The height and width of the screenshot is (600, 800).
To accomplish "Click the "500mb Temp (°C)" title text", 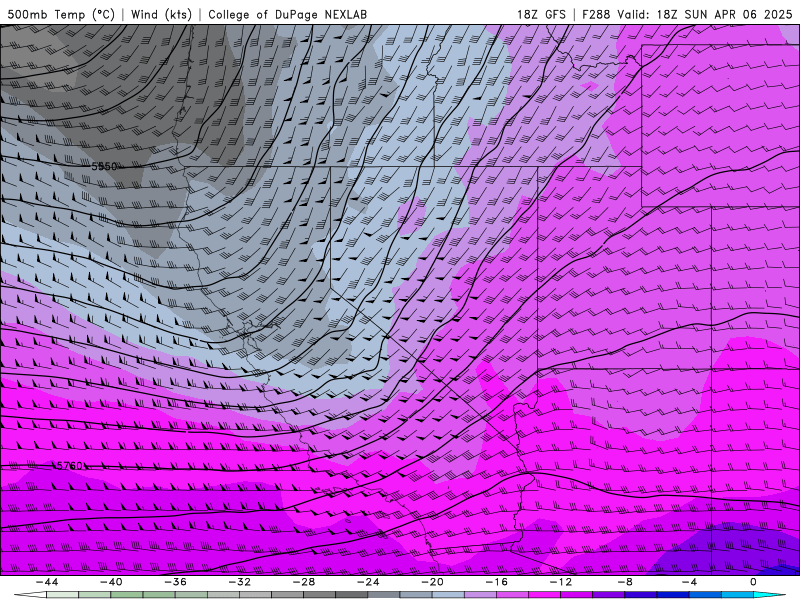I will coord(61,15).
